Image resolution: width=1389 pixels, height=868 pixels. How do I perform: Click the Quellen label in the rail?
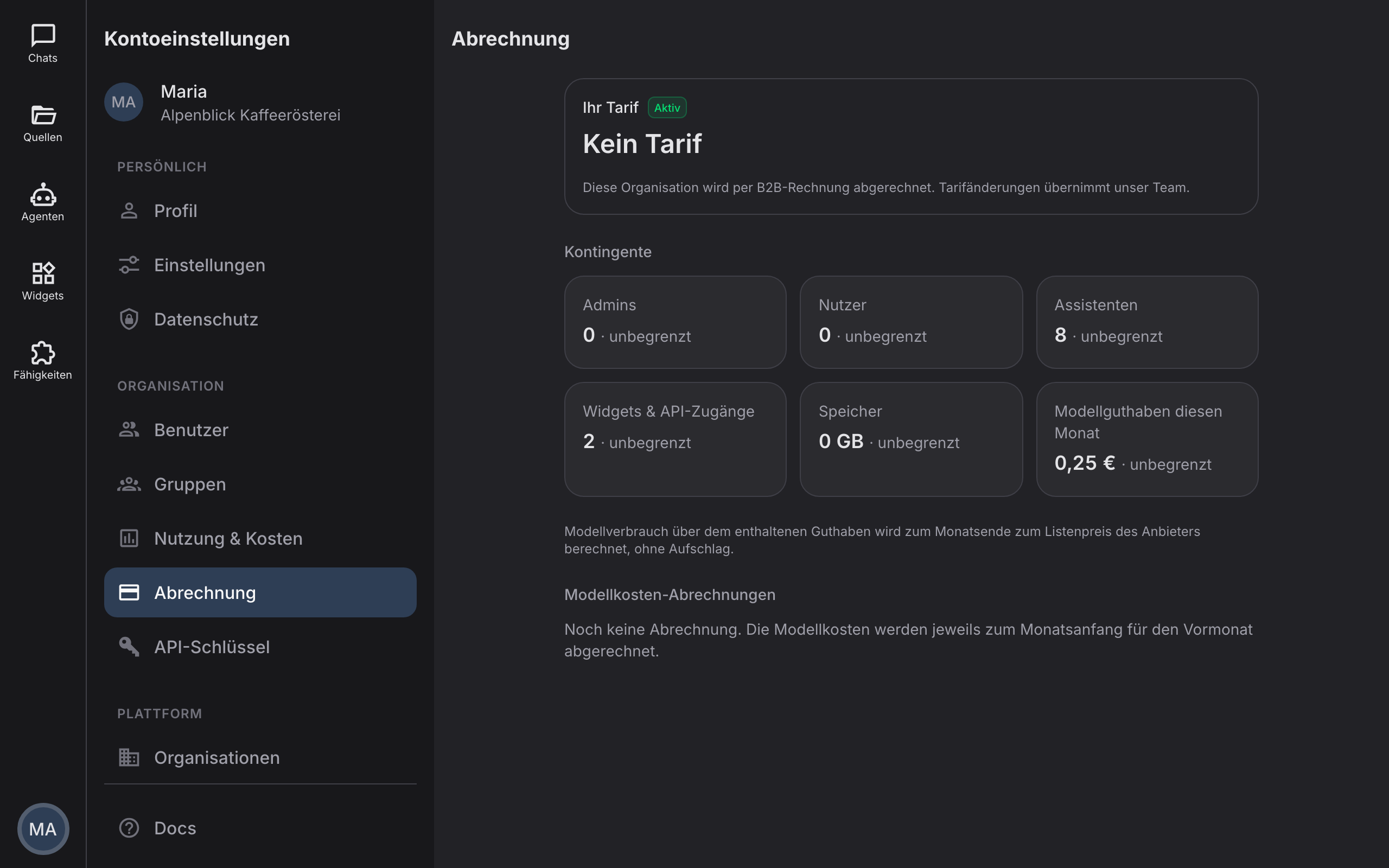tap(43, 137)
